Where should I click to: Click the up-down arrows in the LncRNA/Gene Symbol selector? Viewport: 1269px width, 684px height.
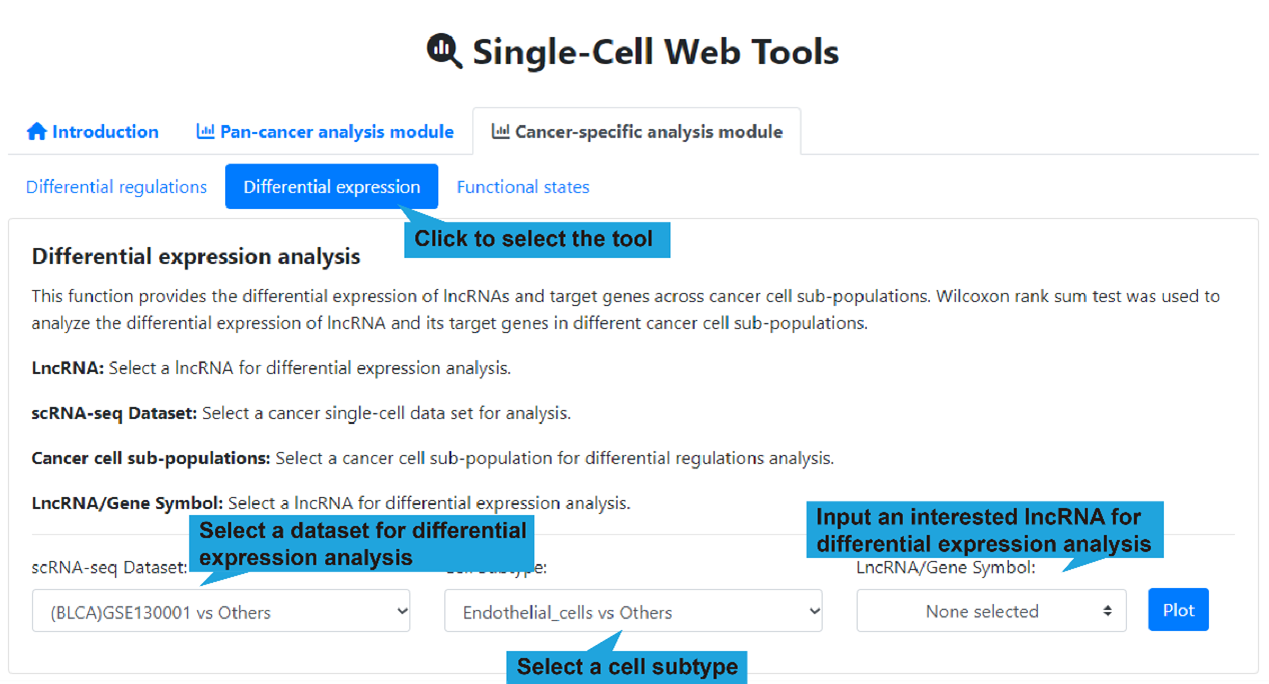pos(1107,611)
